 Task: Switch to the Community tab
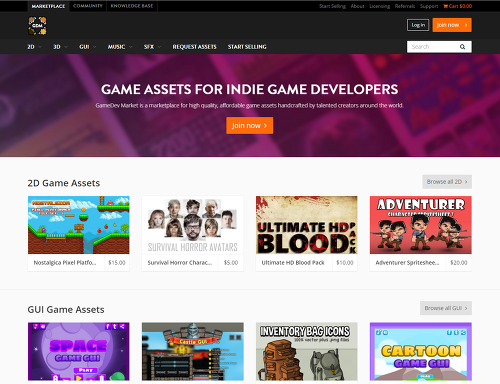pos(88,6)
